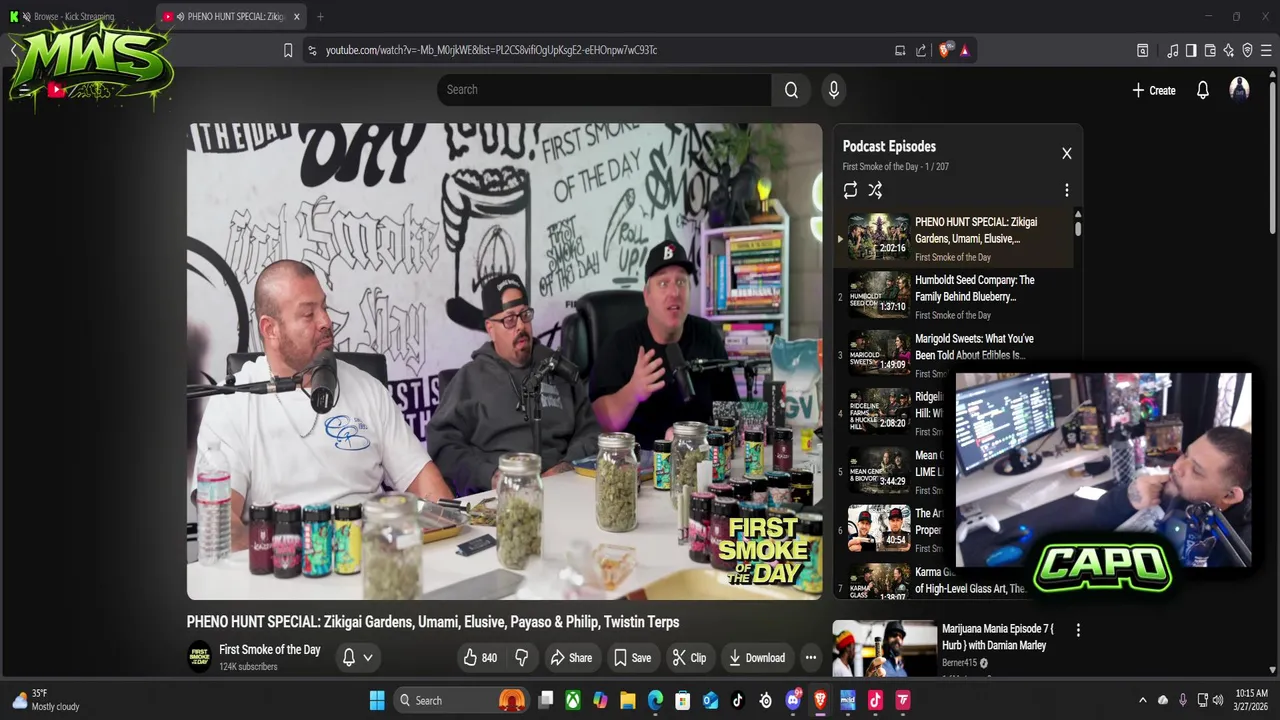1280x720 pixels.
Task: Click the Download button
Action: point(756,658)
